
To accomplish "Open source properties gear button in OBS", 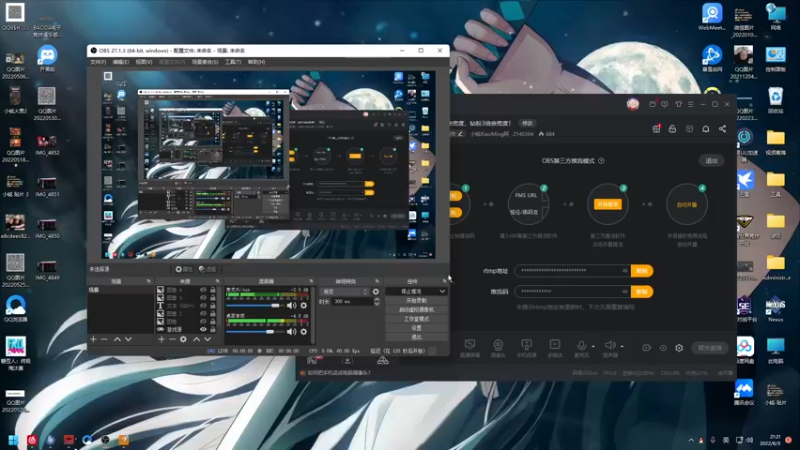I will click(184, 269).
